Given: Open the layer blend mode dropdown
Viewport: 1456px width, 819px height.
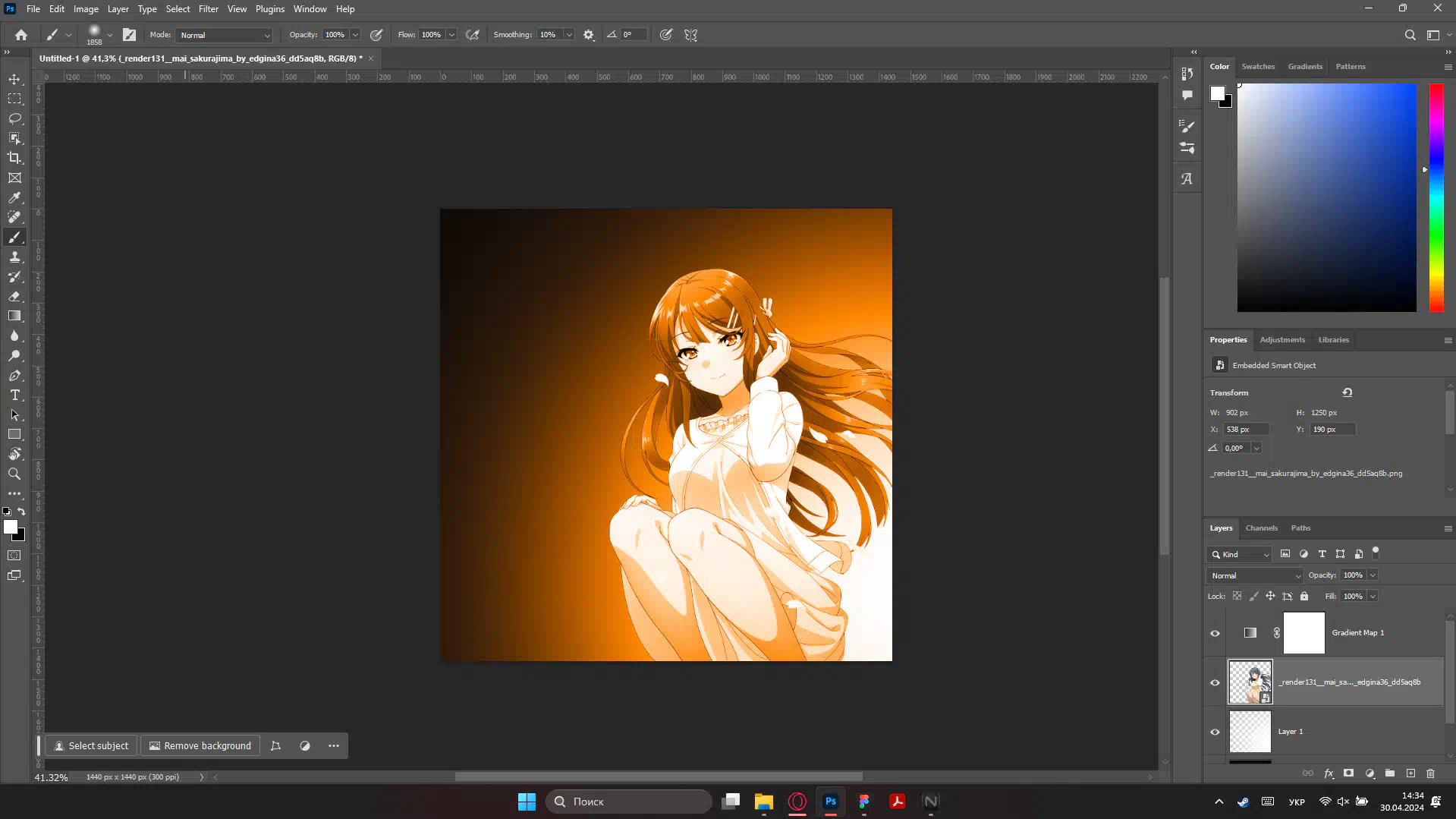Looking at the screenshot, I should point(1254,575).
